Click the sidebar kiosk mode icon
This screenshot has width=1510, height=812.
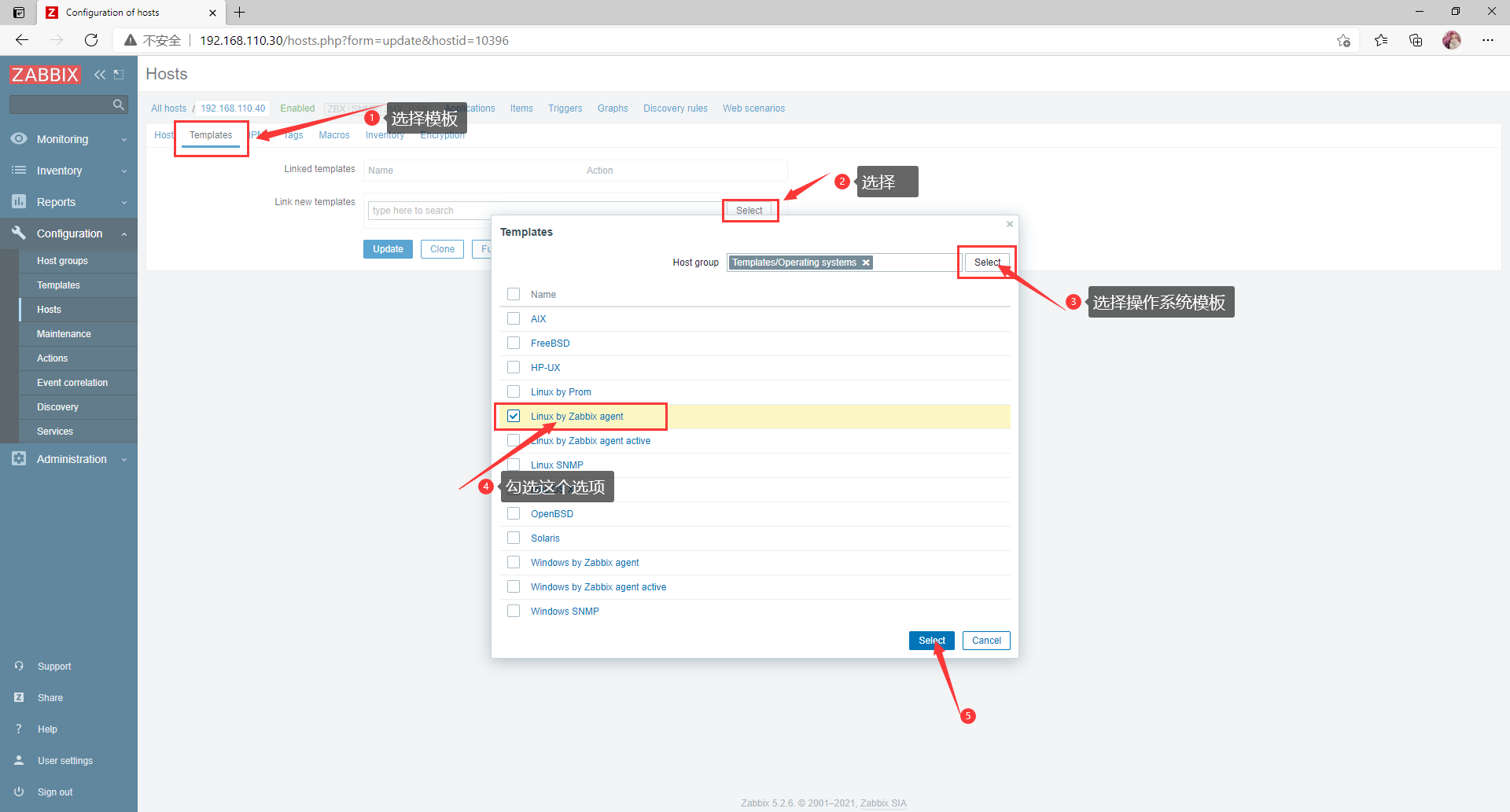(x=119, y=75)
